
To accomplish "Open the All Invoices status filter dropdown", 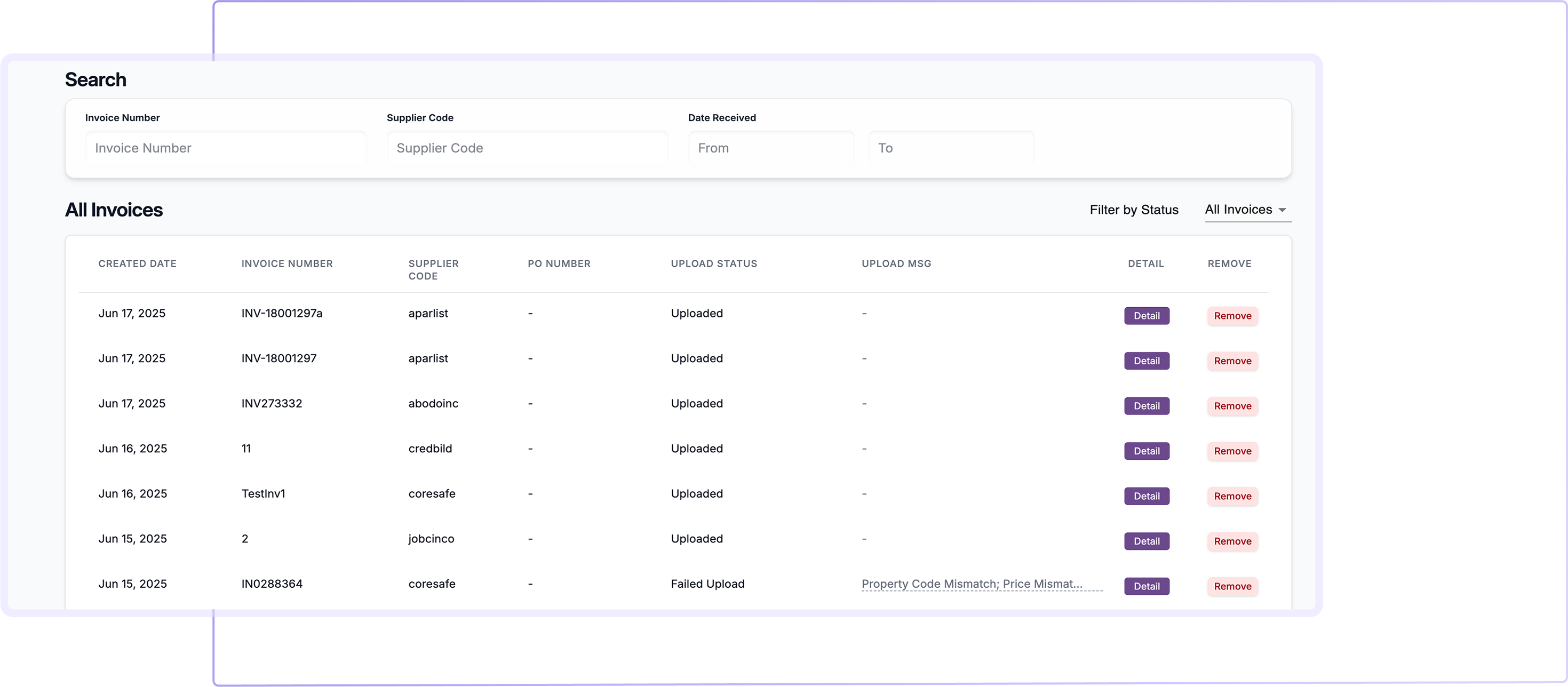I will coord(1239,209).
